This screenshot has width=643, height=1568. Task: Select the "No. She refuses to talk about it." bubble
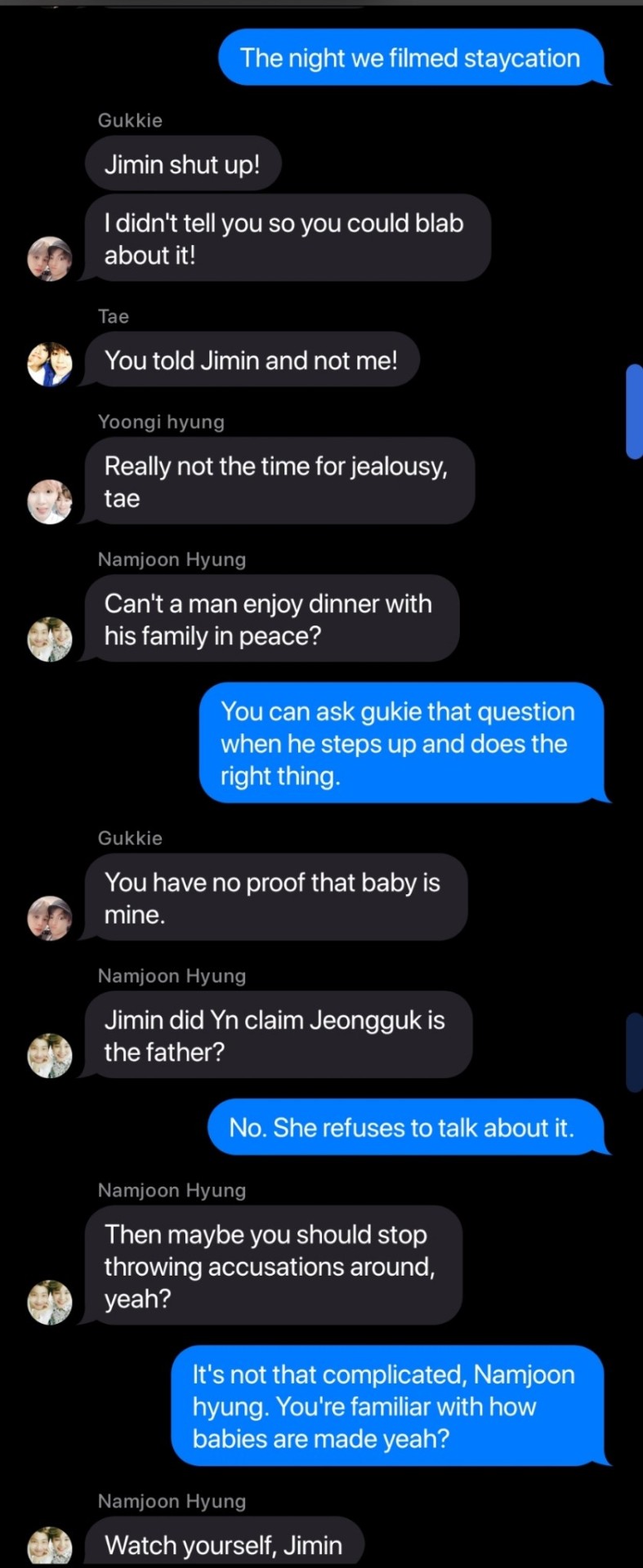[x=402, y=1128]
